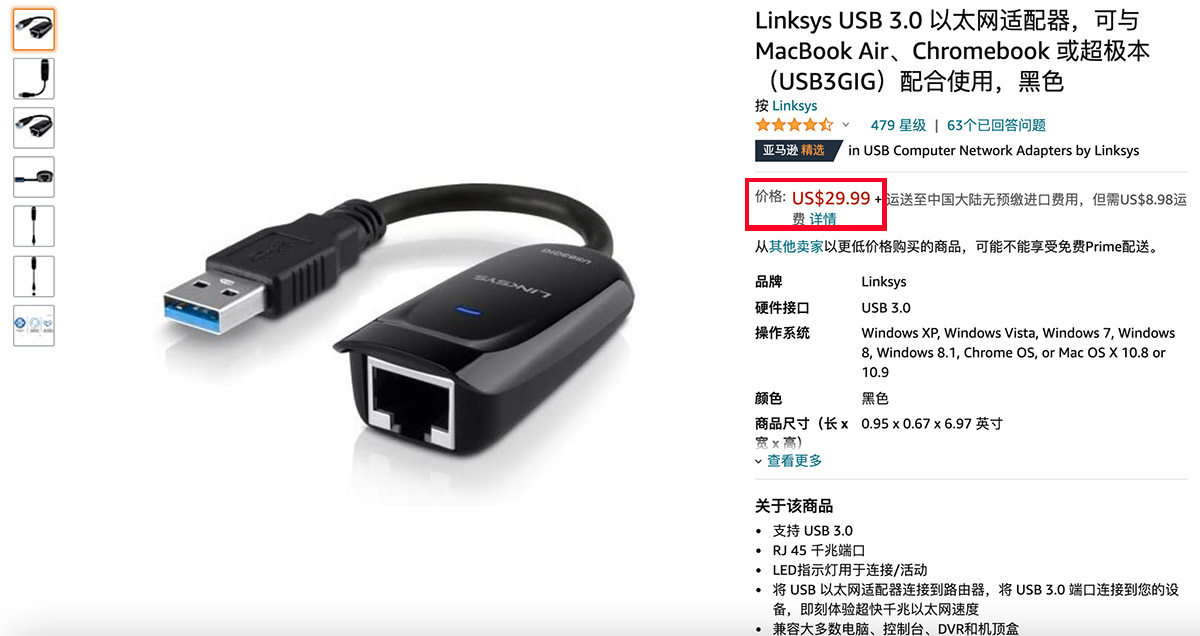
Task: Expand product details with 查看更多
Action: (789, 461)
